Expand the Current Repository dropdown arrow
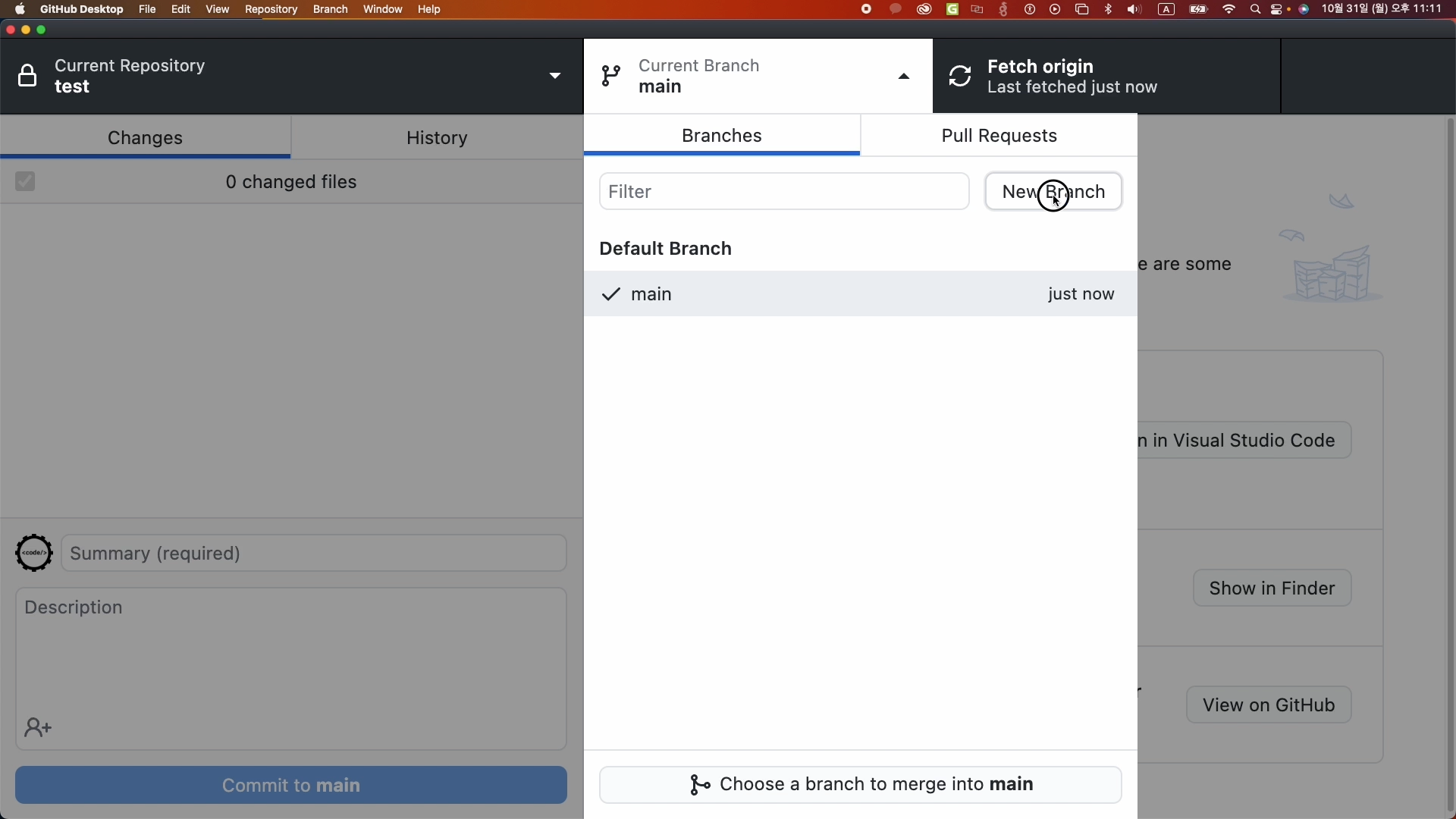The height and width of the screenshot is (819, 1456). 555,76
